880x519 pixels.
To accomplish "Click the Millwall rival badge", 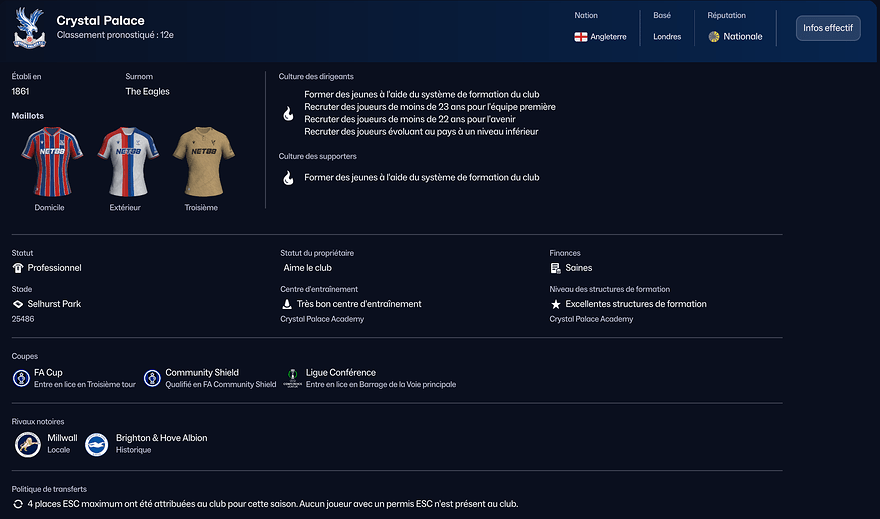I will tap(28, 444).
